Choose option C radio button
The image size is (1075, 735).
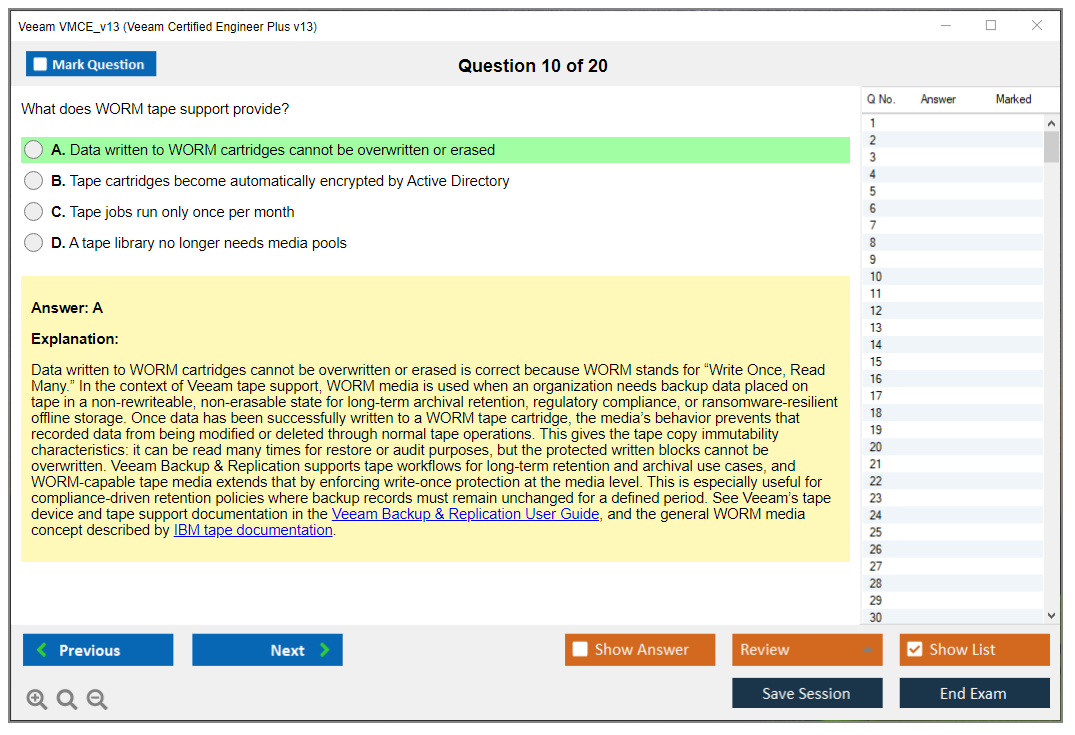click(x=34, y=211)
